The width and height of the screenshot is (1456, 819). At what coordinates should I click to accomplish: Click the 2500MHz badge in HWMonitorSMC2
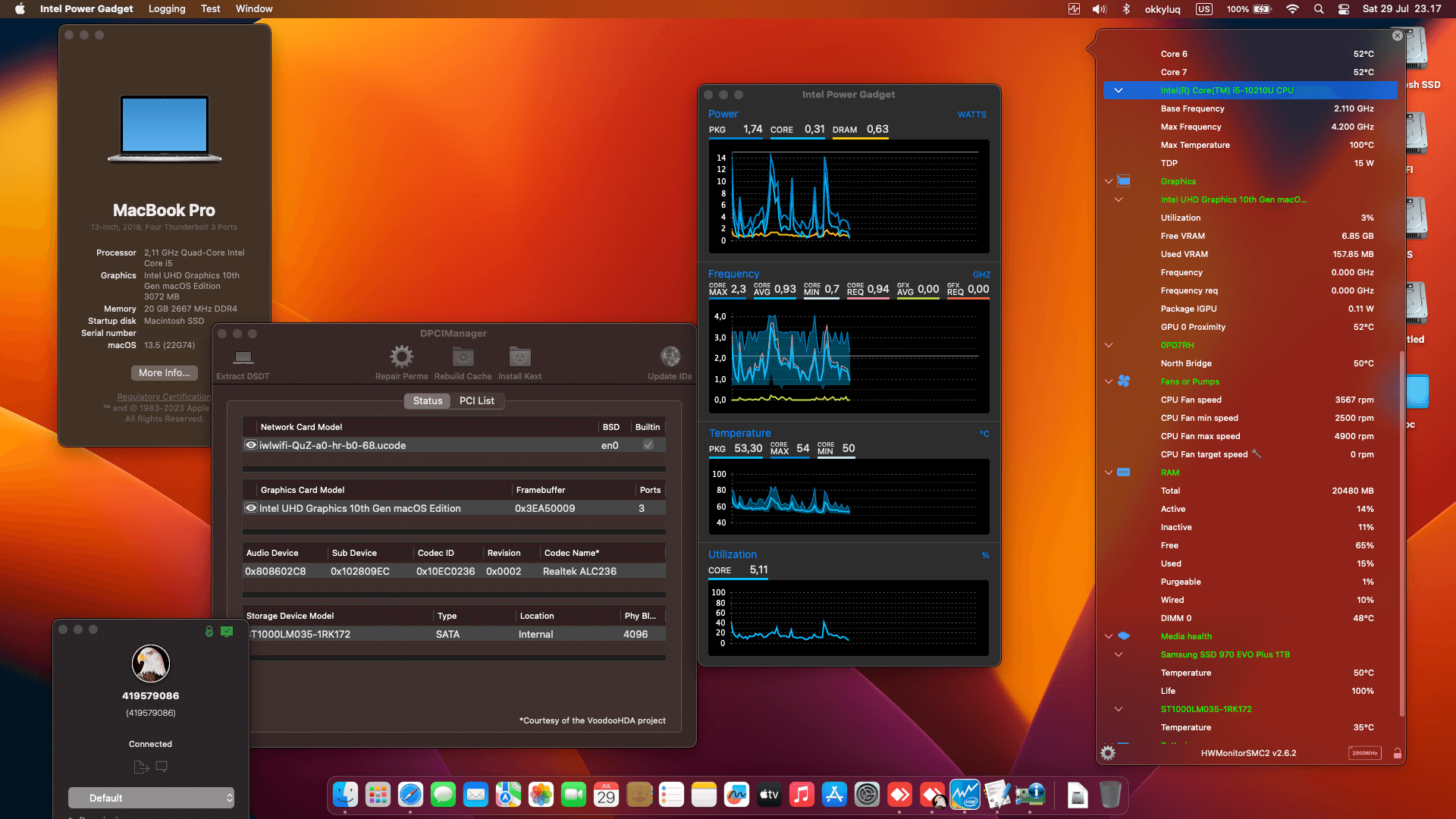[x=1365, y=753]
